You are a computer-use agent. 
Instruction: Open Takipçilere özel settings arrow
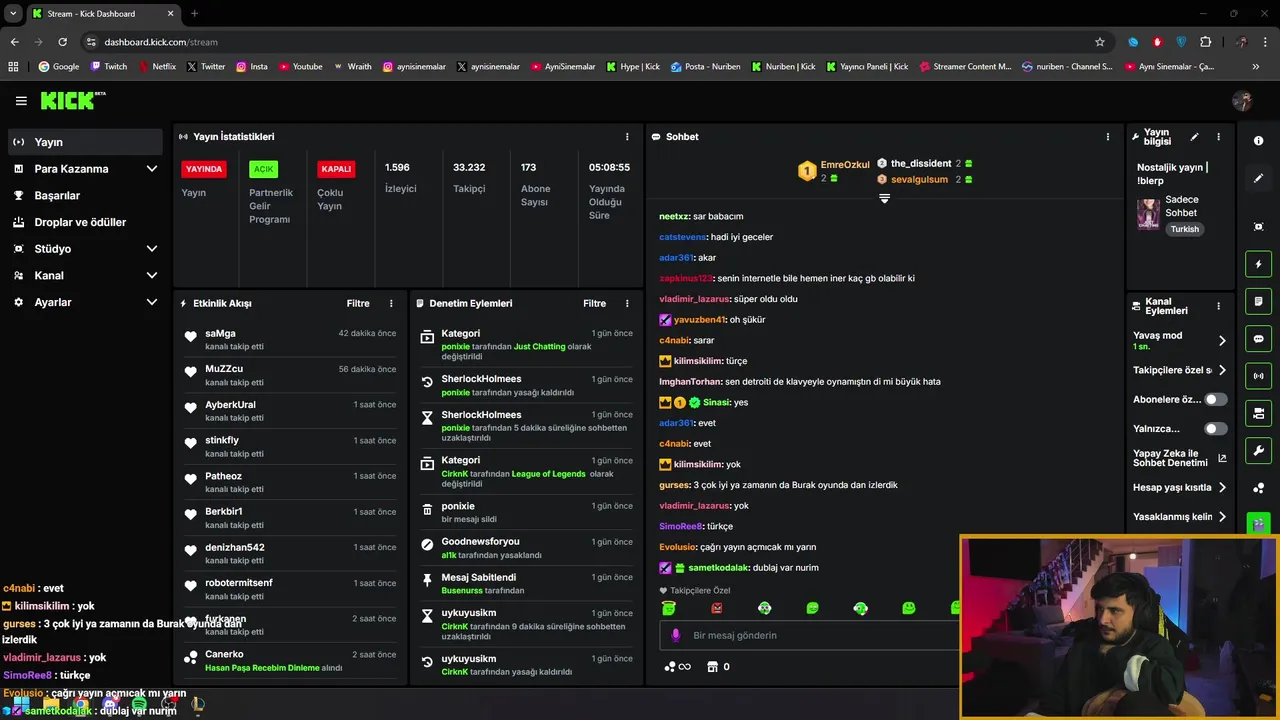click(x=1222, y=370)
